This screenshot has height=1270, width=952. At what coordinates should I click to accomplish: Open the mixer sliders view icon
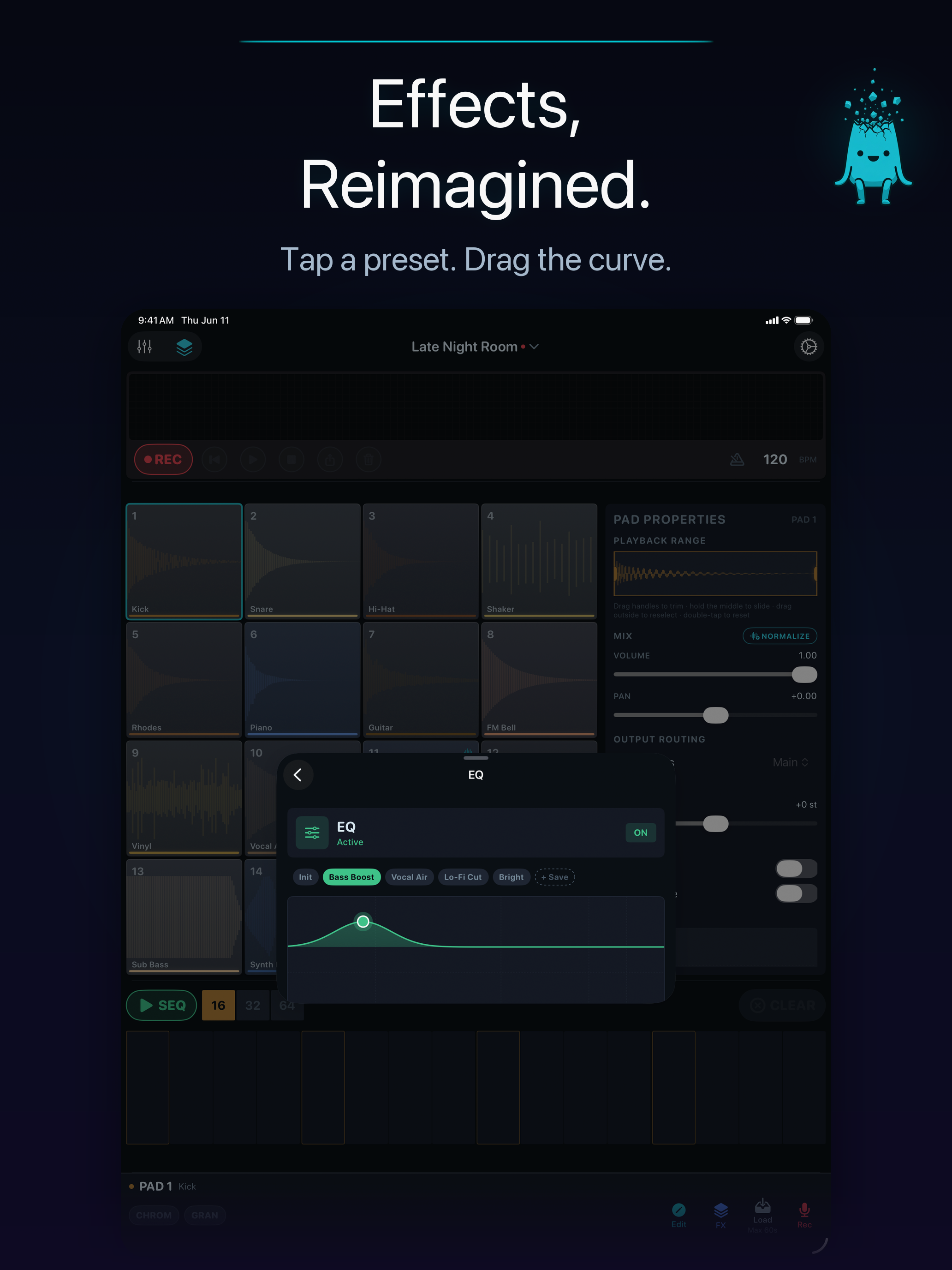coord(145,347)
